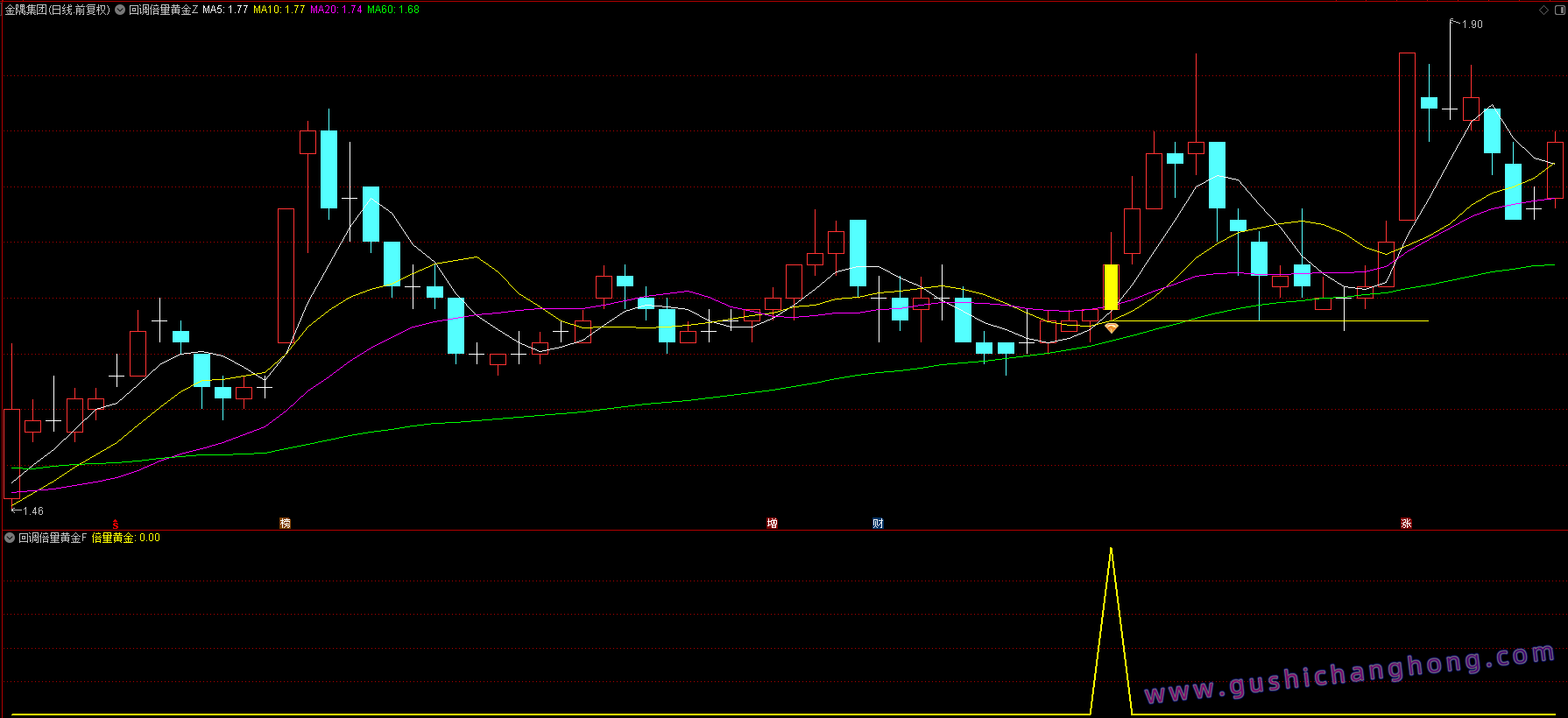
Task: Open the main chart indicator dropdown arrow
Action: 120,10
